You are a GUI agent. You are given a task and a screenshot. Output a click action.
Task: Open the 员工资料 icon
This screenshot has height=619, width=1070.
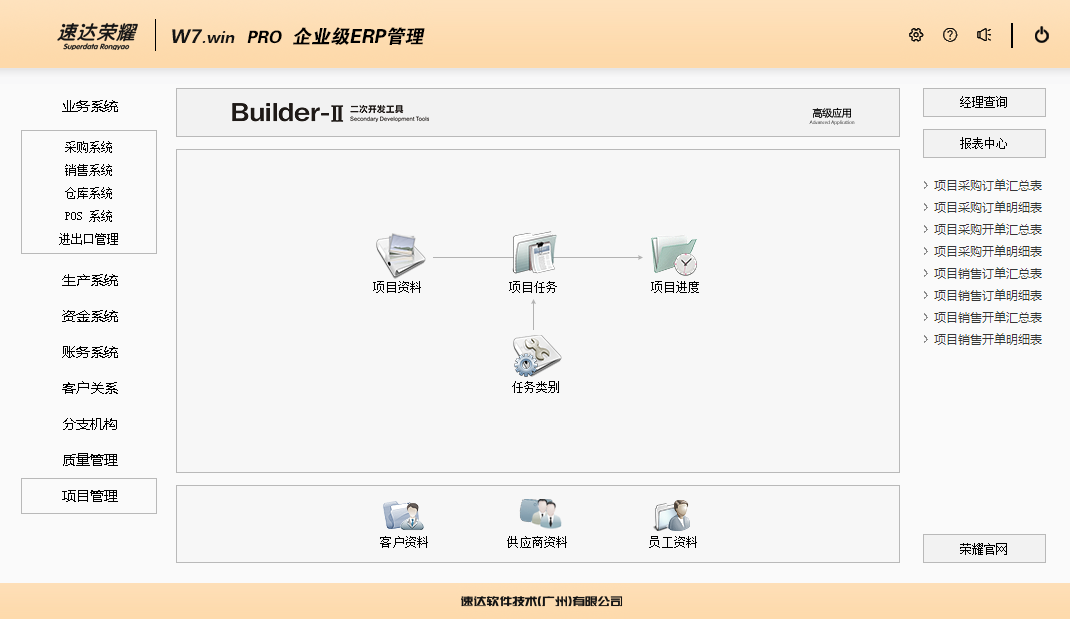point(673,515)
